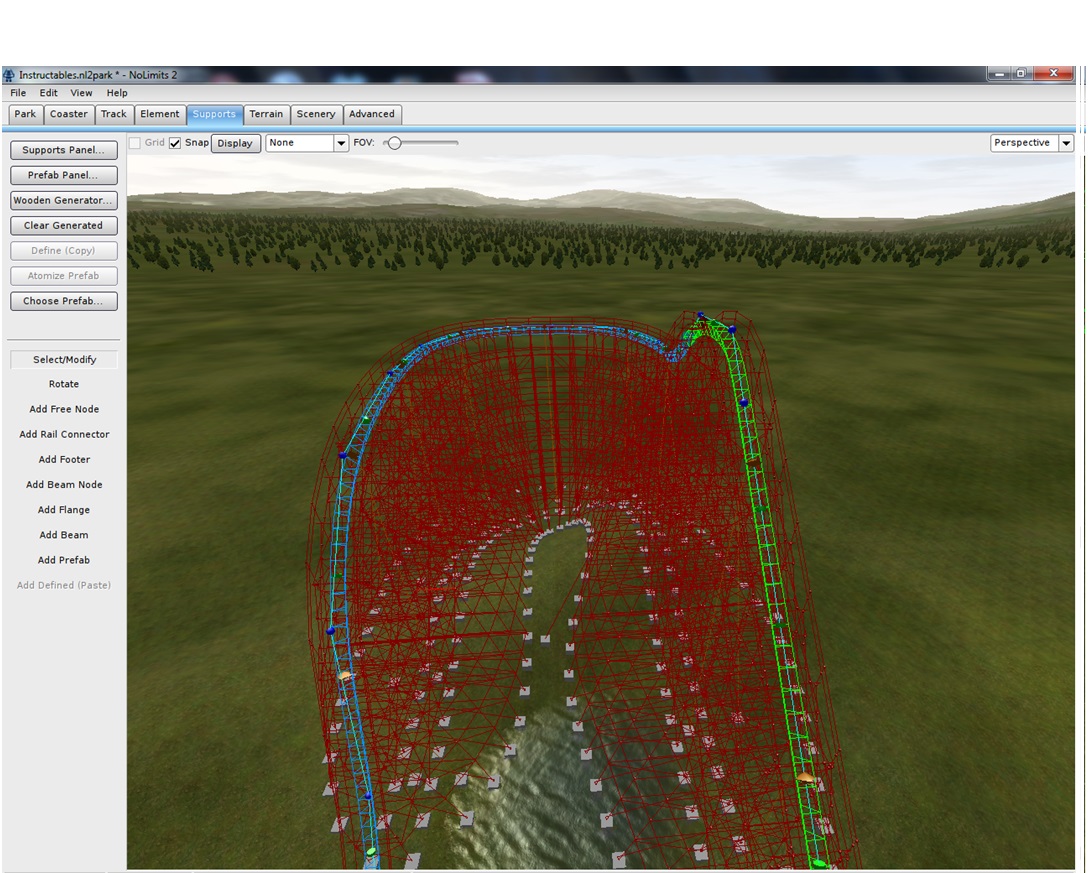Screen dimensions: 1090x873
Task: Switch to Add Prefab mode
Action: point(63,559)
